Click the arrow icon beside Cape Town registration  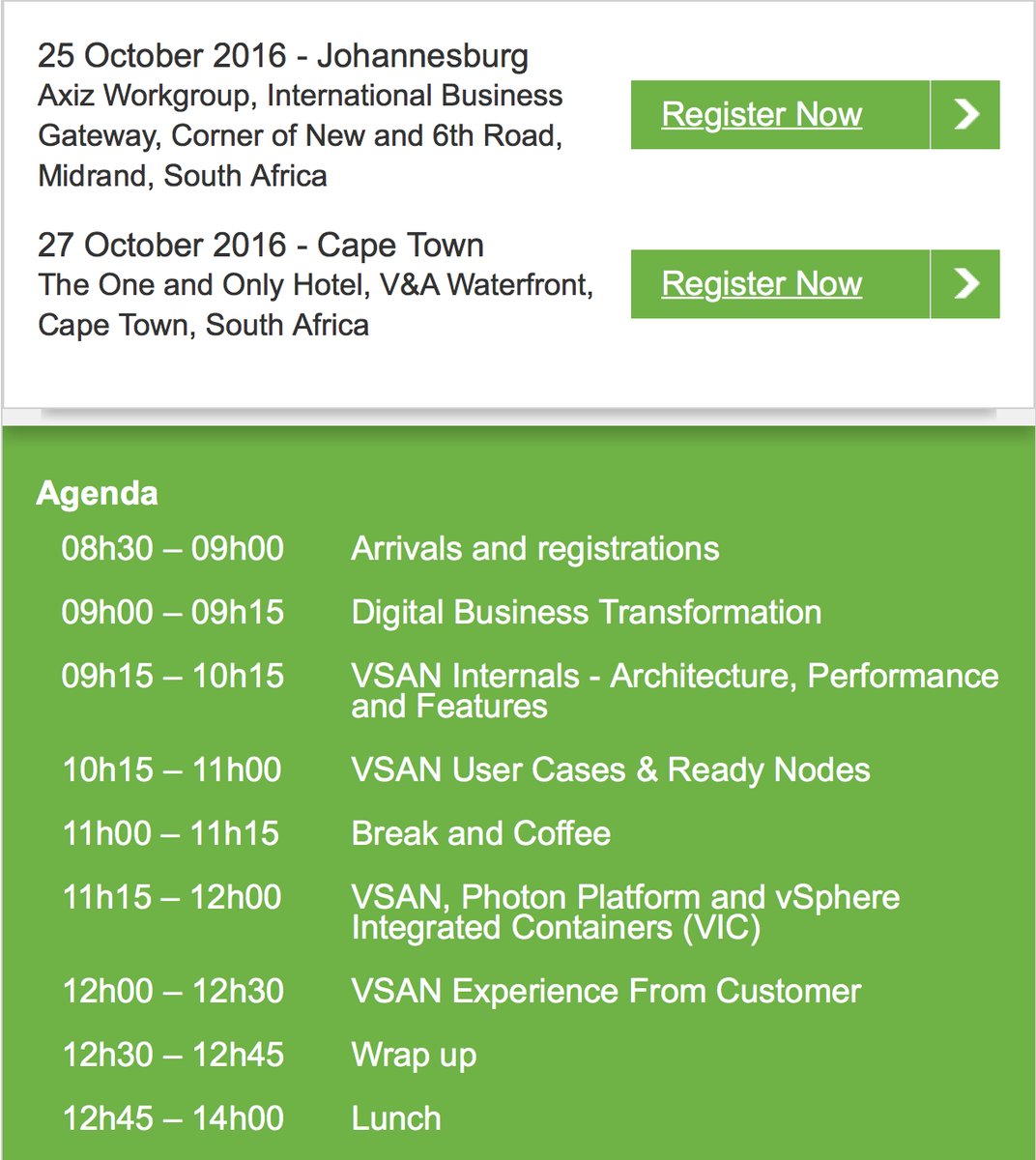(x=965, y=284)
